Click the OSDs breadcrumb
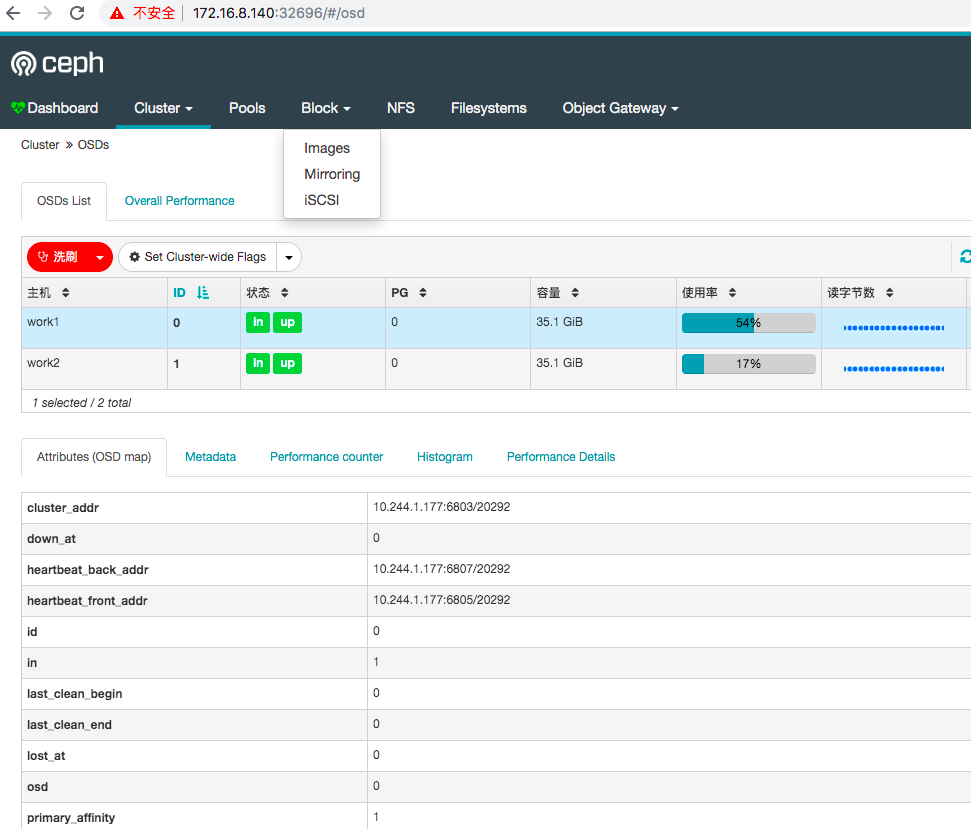The image size is (971, 829). [94, 145]
